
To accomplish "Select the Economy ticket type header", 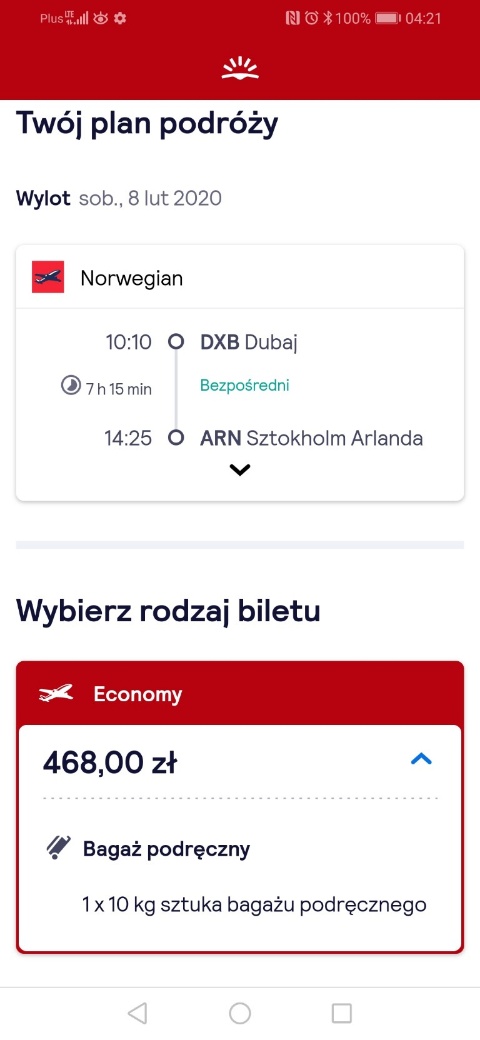I will coord(240,694).
